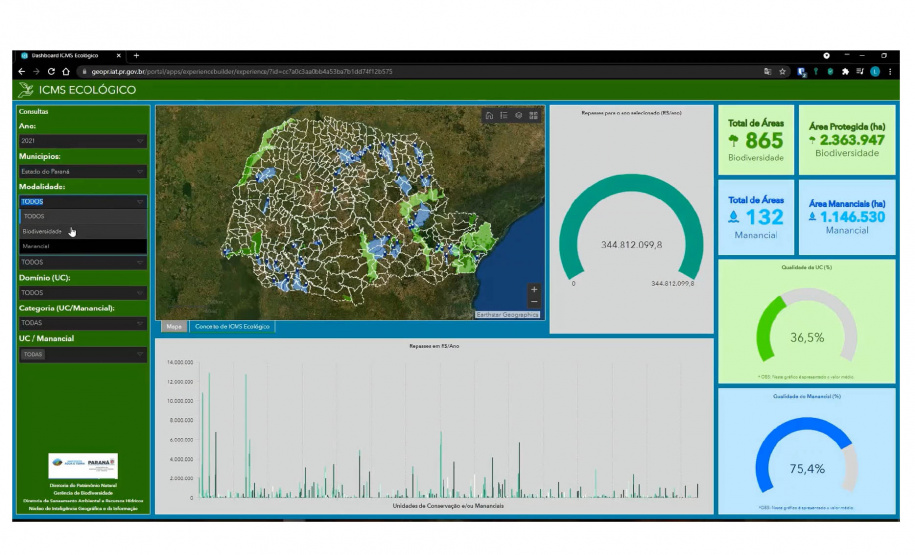Reload the page in browser

tap(51, 72)
